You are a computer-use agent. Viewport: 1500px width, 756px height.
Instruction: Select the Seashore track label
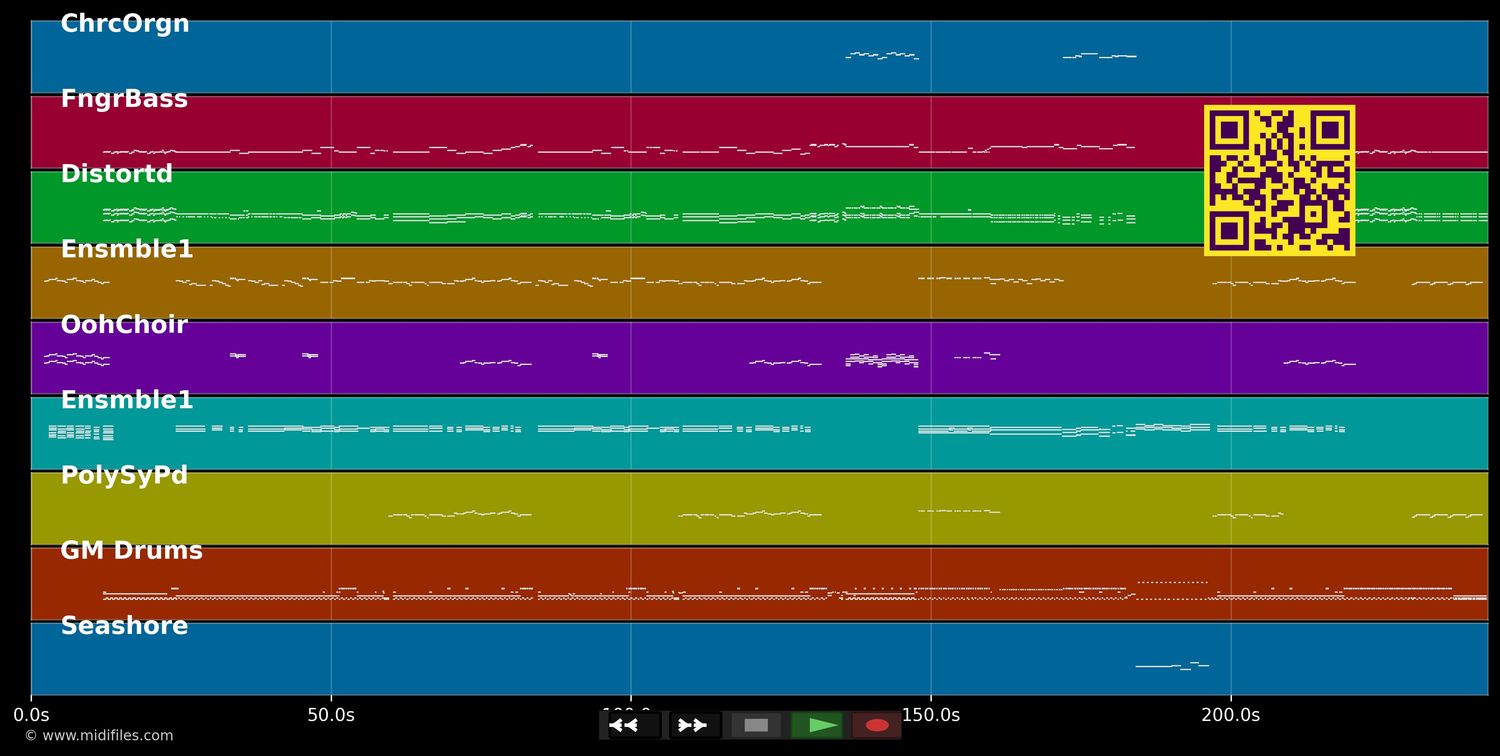[x=124, y=626]
